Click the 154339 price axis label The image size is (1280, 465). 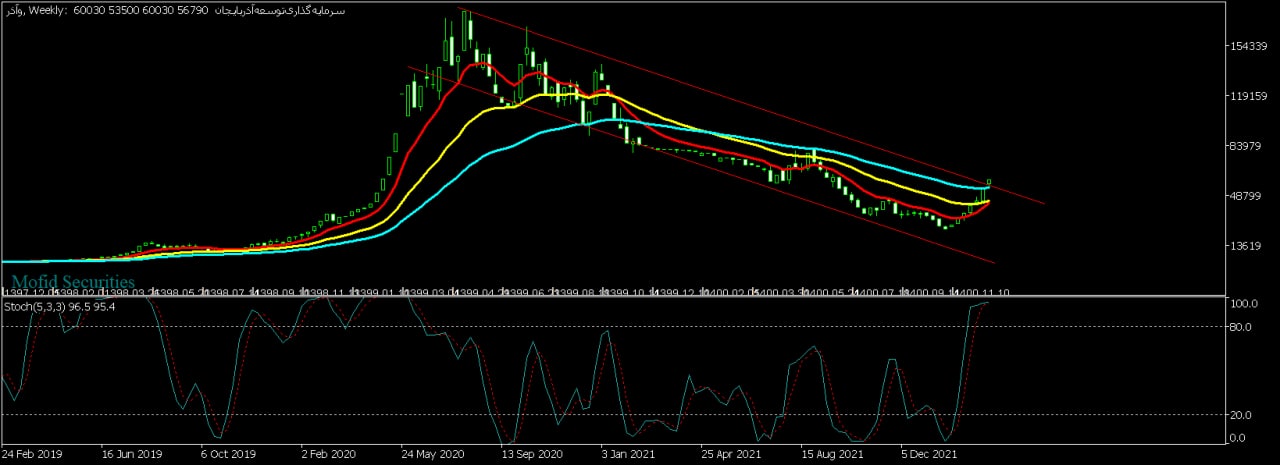tap(1250, 47)
